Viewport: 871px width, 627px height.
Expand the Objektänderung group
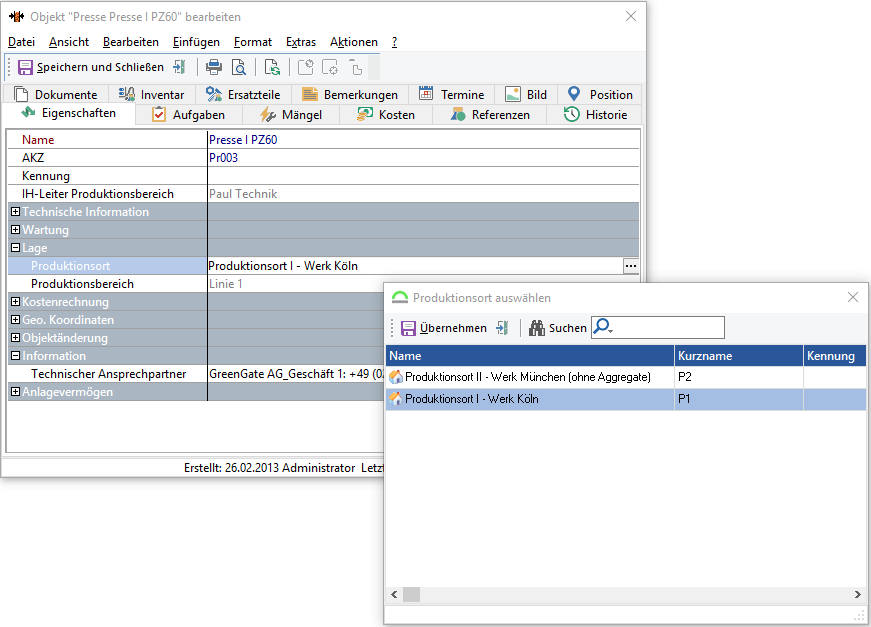16,338
